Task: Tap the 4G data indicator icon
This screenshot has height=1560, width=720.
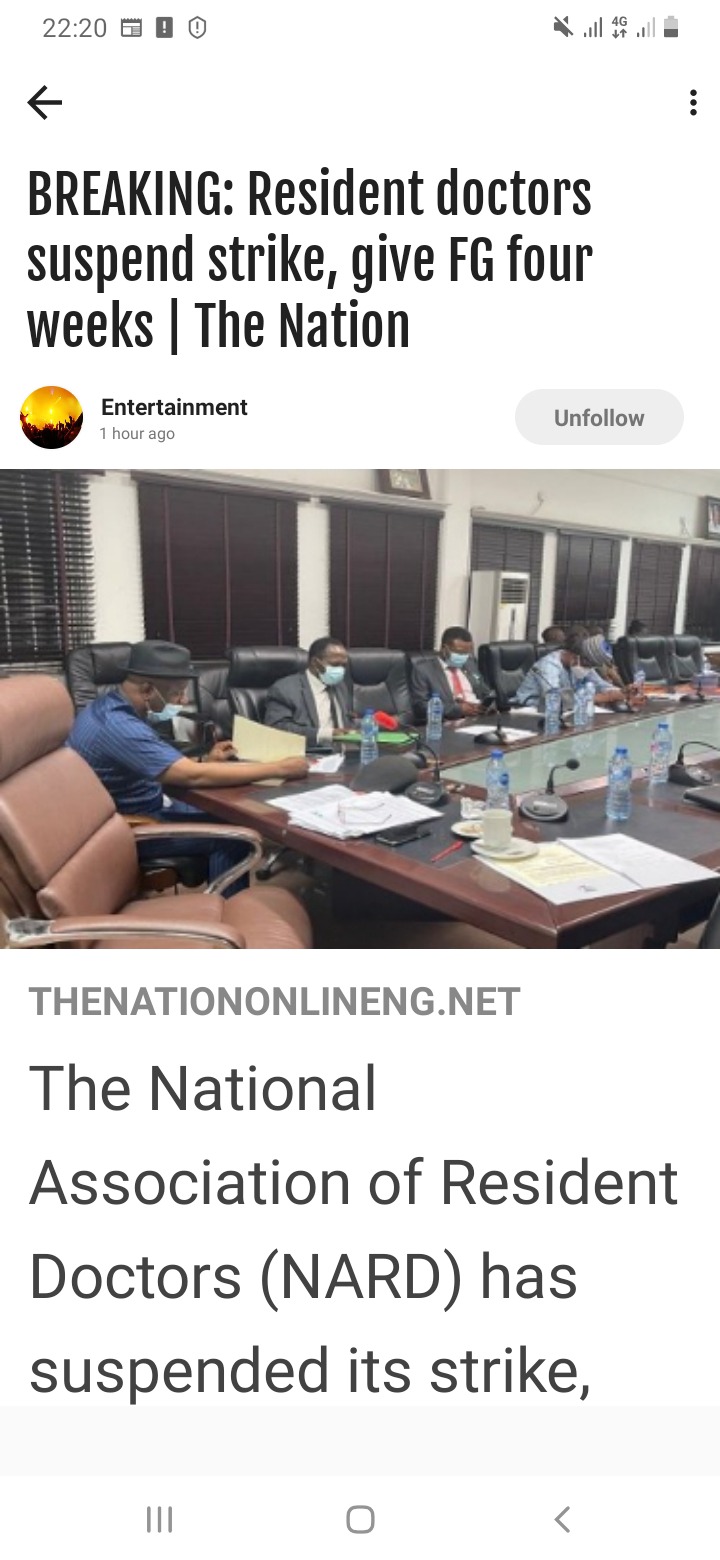Action: click(619, 28)
